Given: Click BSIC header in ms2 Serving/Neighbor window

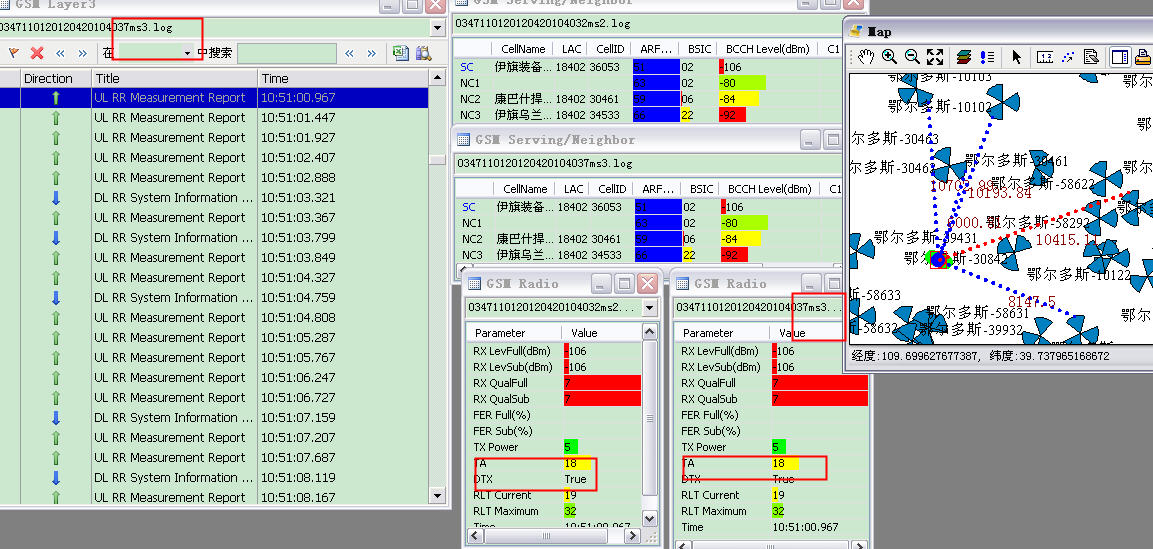Looking at the screenshot, I should click(699, 49).
